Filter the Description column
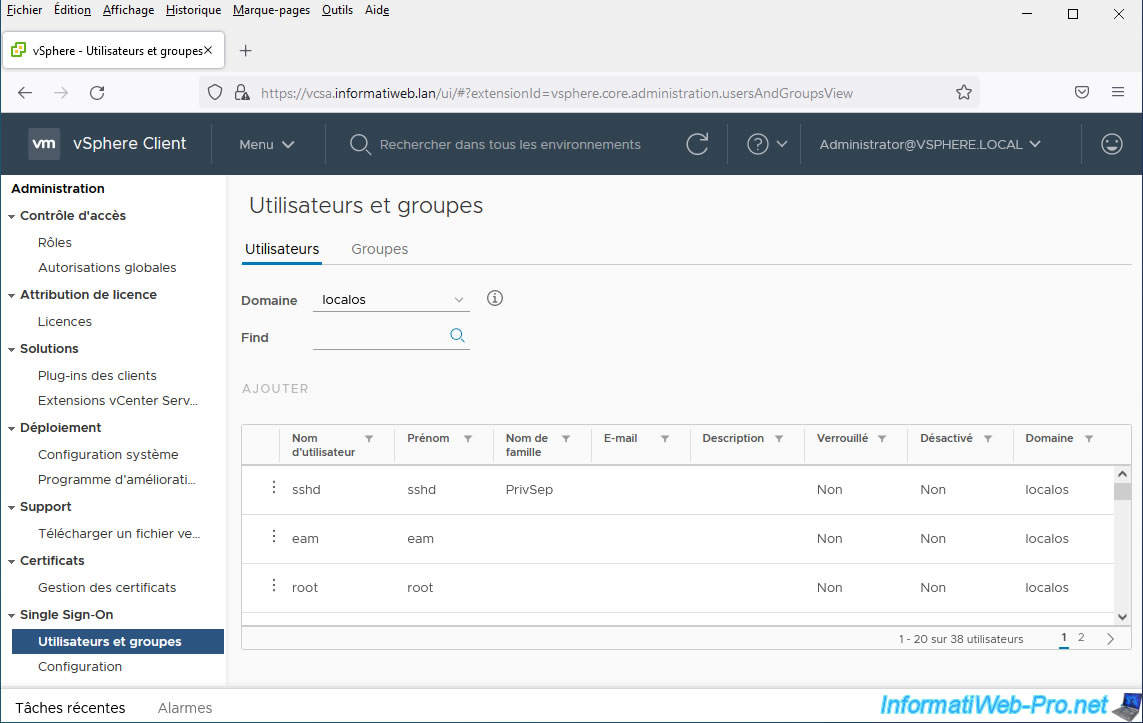1143x723 pixels. coord(779,439)
